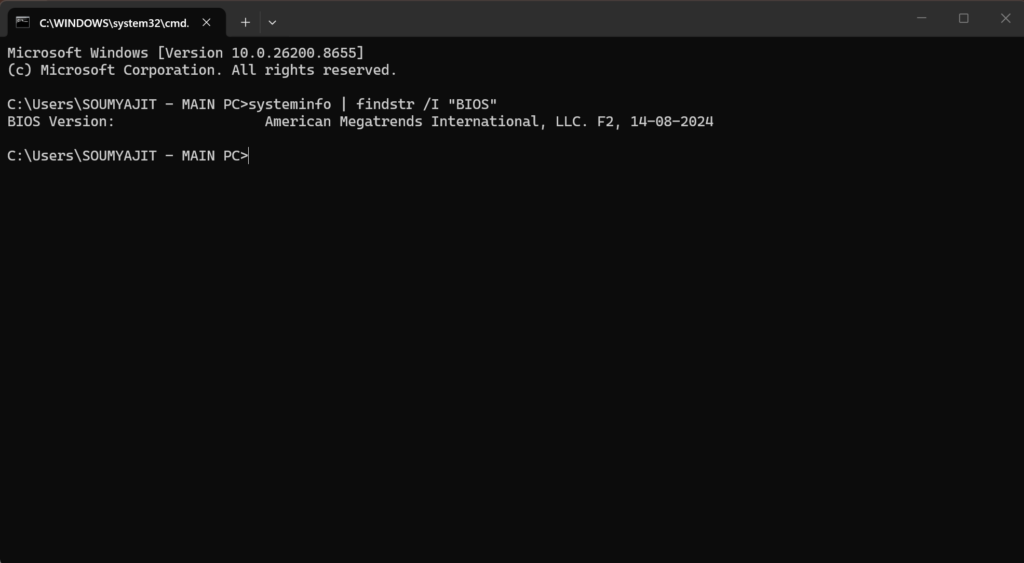This screenshot has width=1024, height=563.
Task: Expand the new tab profile dropdown chevron
Action: (x=272, y=22)
